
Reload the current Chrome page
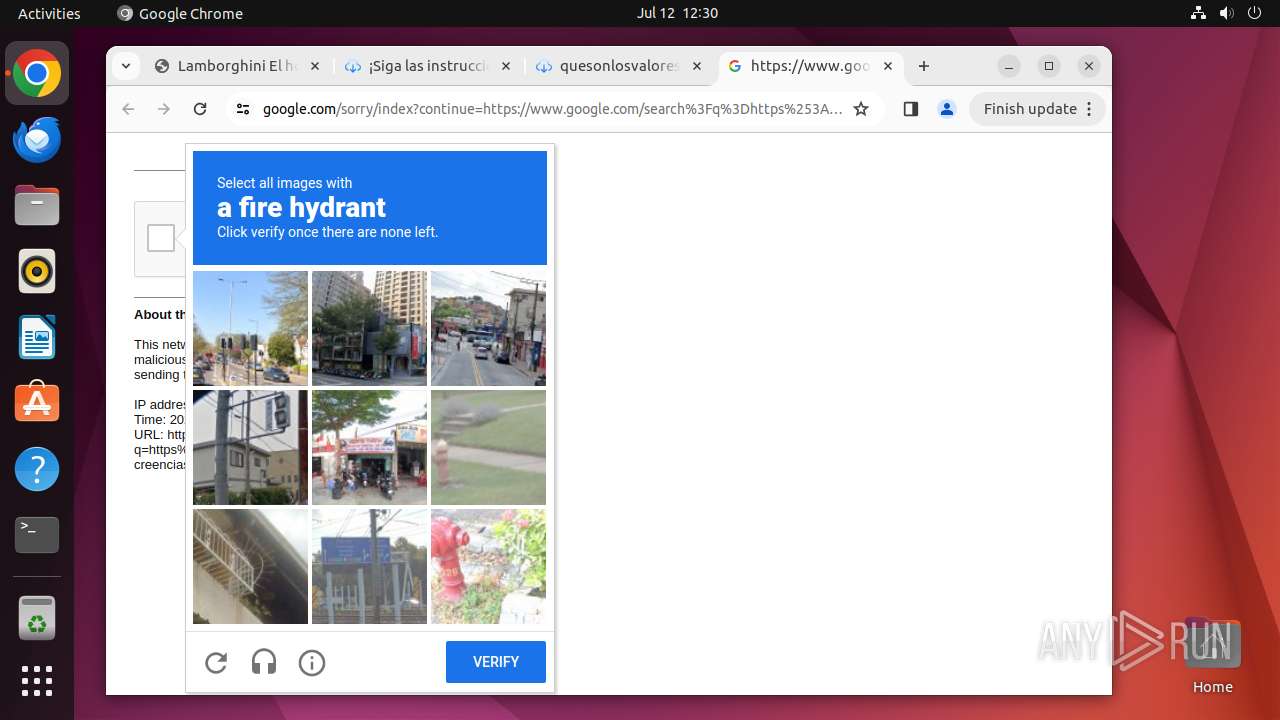point(200,109)
